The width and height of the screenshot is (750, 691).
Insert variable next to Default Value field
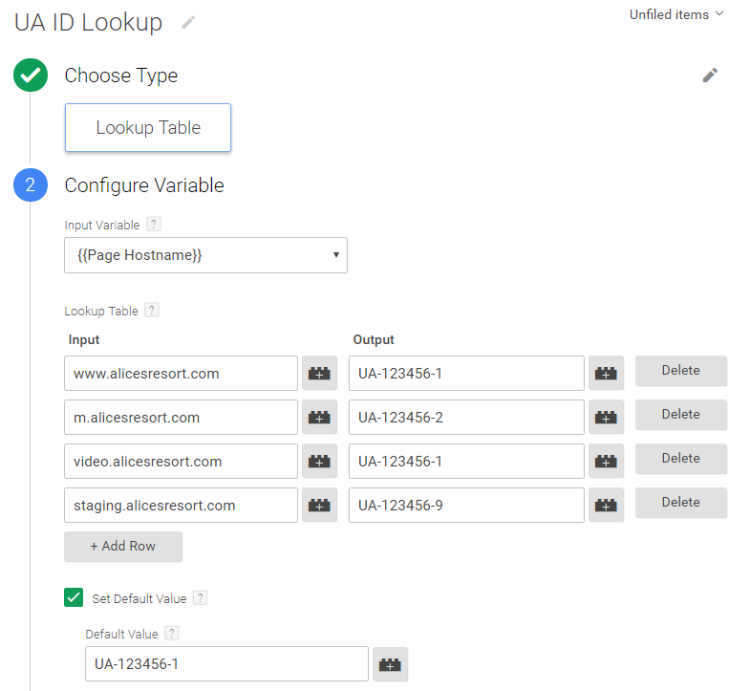pos(390,664)
